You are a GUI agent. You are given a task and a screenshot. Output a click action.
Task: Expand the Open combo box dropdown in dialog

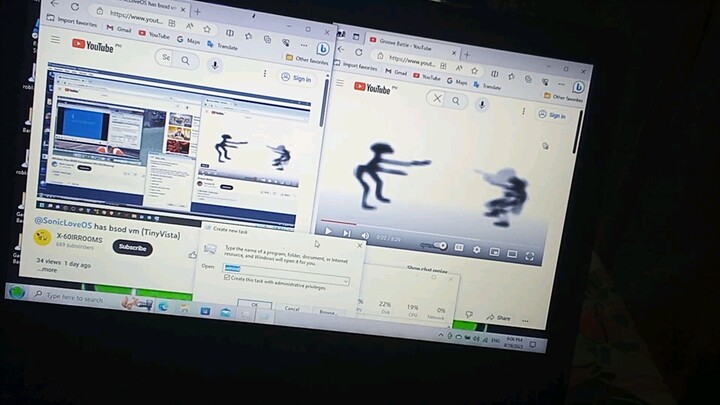click(346, 282)
